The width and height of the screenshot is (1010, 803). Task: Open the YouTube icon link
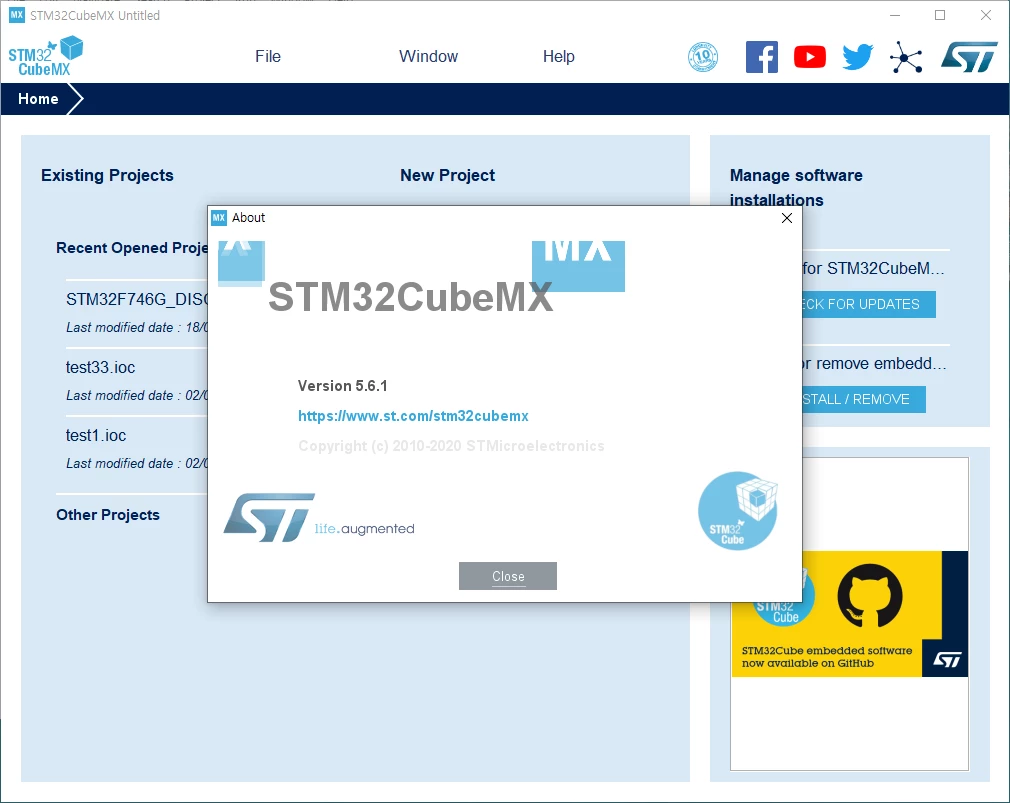[810, 57]
